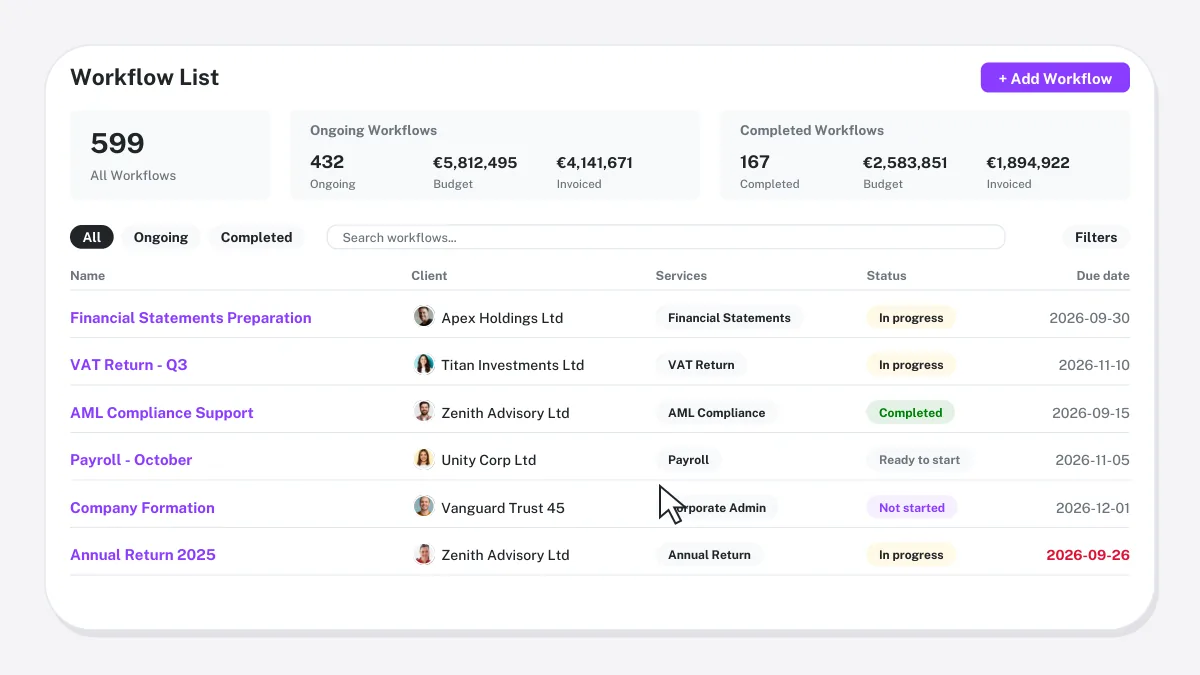Click avatar in Annual Return 2025 row
This screenshot has height=675, width=1200.
[x=424, y=554]
